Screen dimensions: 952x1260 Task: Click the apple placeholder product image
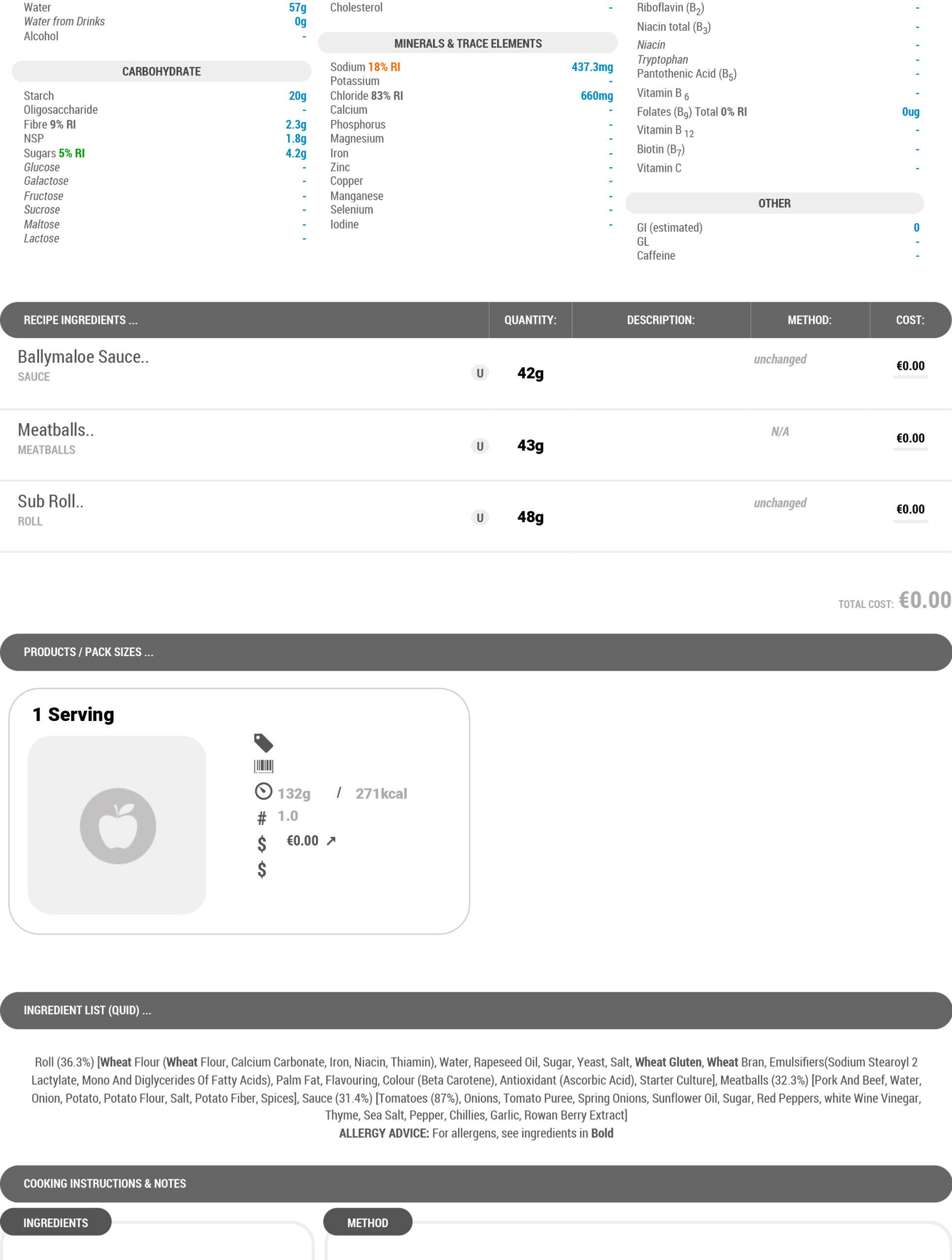coord(117,825)
